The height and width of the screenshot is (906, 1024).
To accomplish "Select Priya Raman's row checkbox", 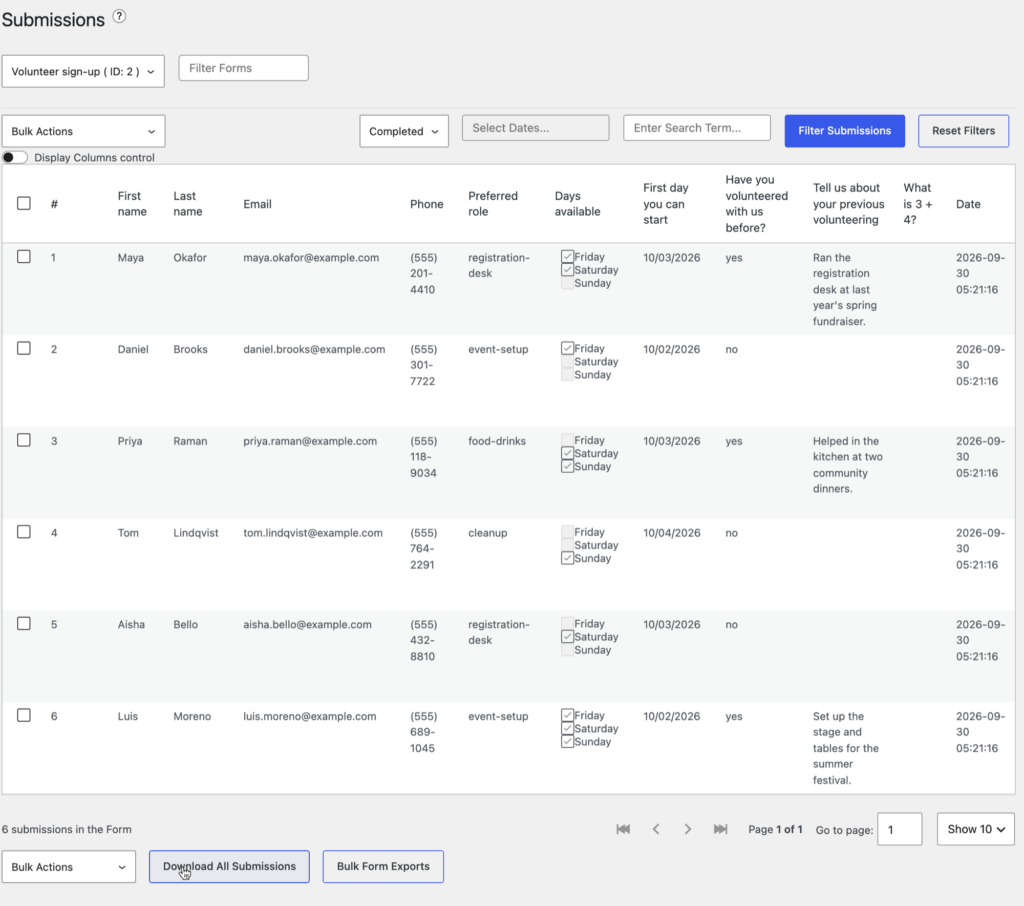I will pos(24,440).
